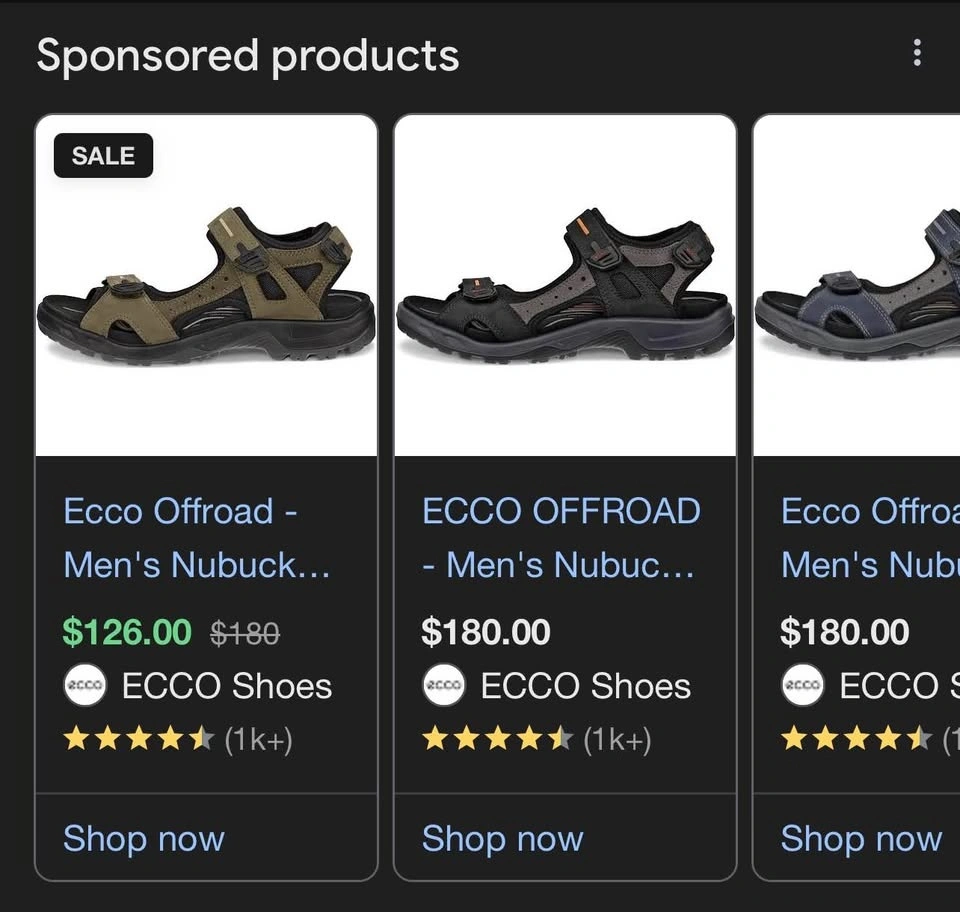Click star rating of third sandal
The height and width of the screenshot is (912, 960).
[855, 739]
